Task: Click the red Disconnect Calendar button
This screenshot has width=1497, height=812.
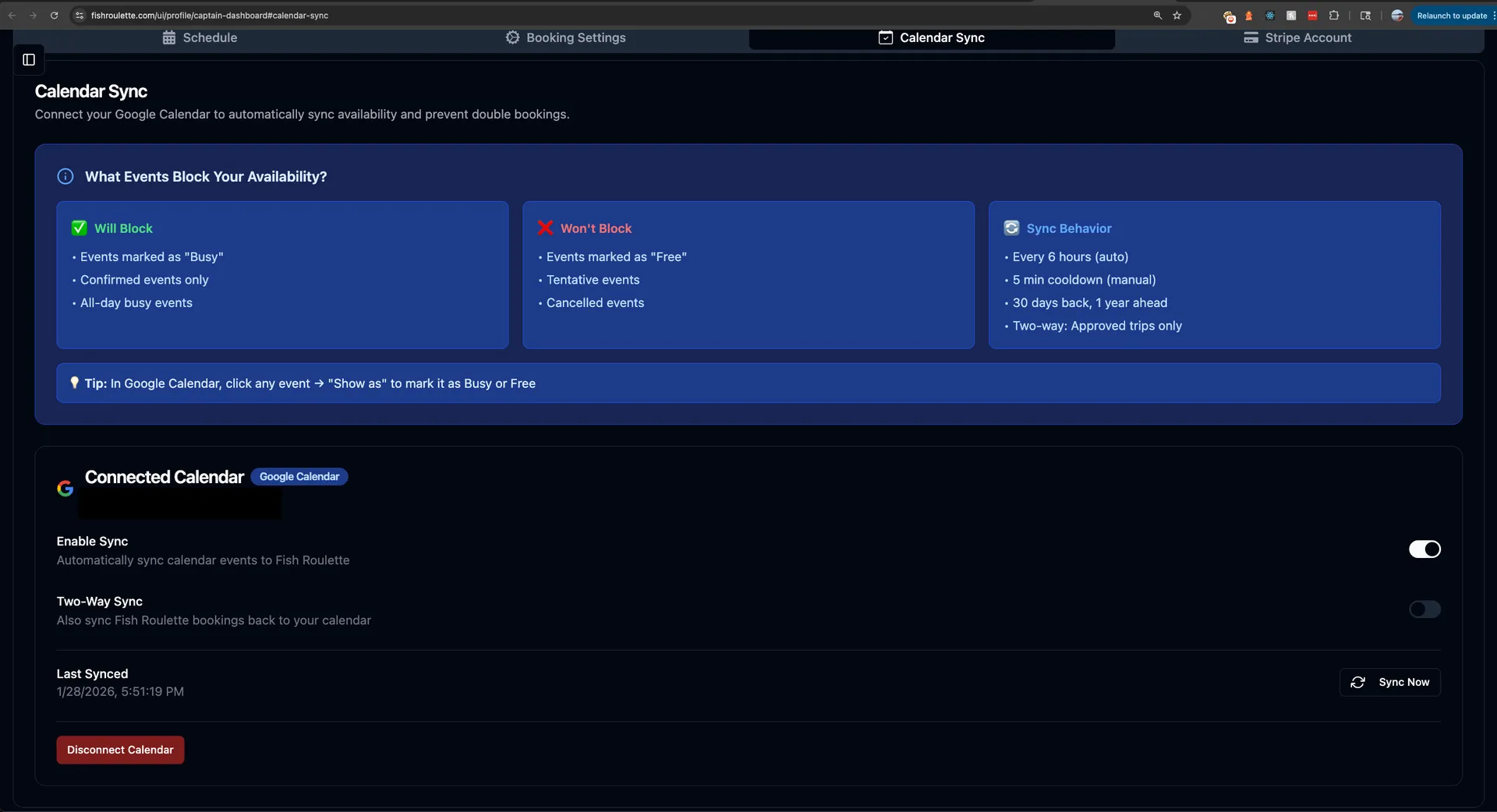Action: pos(120,750)
